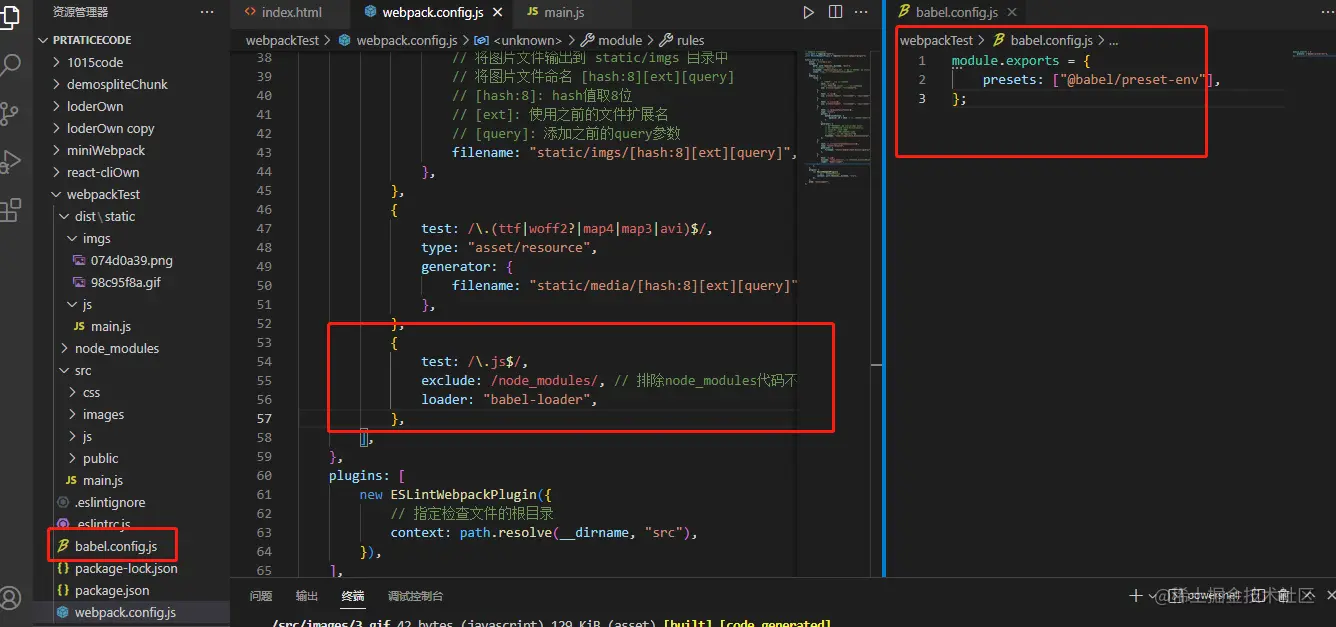Click line number 61 in gutter
1336x627 pixels.
tap(264, 494)
